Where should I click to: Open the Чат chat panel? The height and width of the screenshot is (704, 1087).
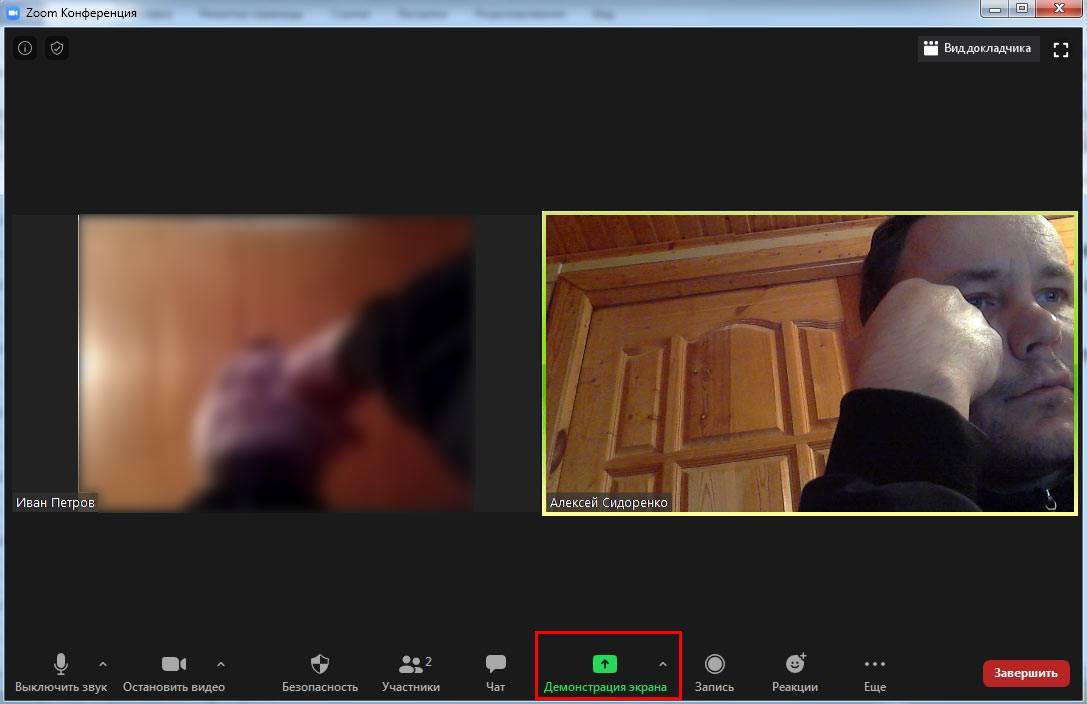click(496, 673)
